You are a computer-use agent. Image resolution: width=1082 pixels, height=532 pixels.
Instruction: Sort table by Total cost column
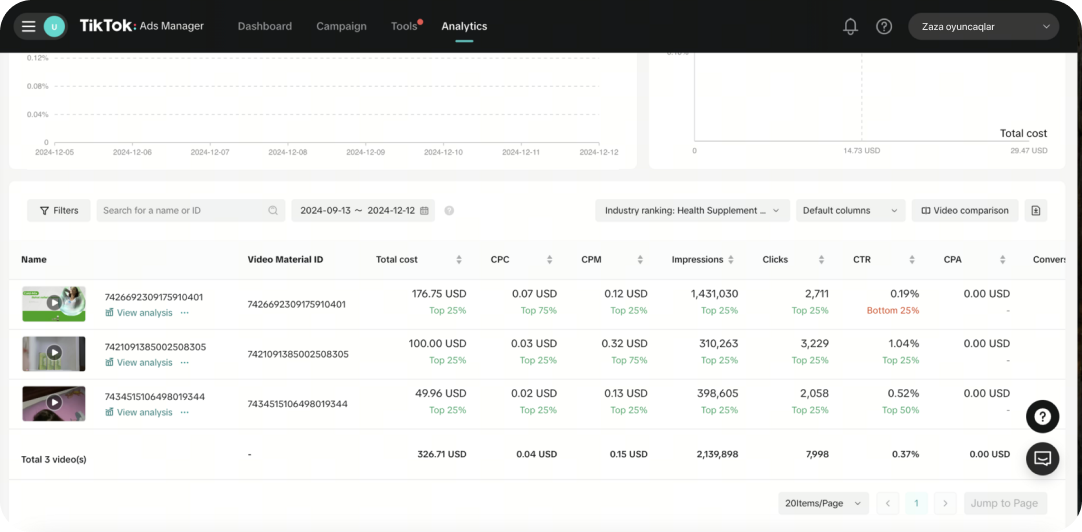click(459, 260)
